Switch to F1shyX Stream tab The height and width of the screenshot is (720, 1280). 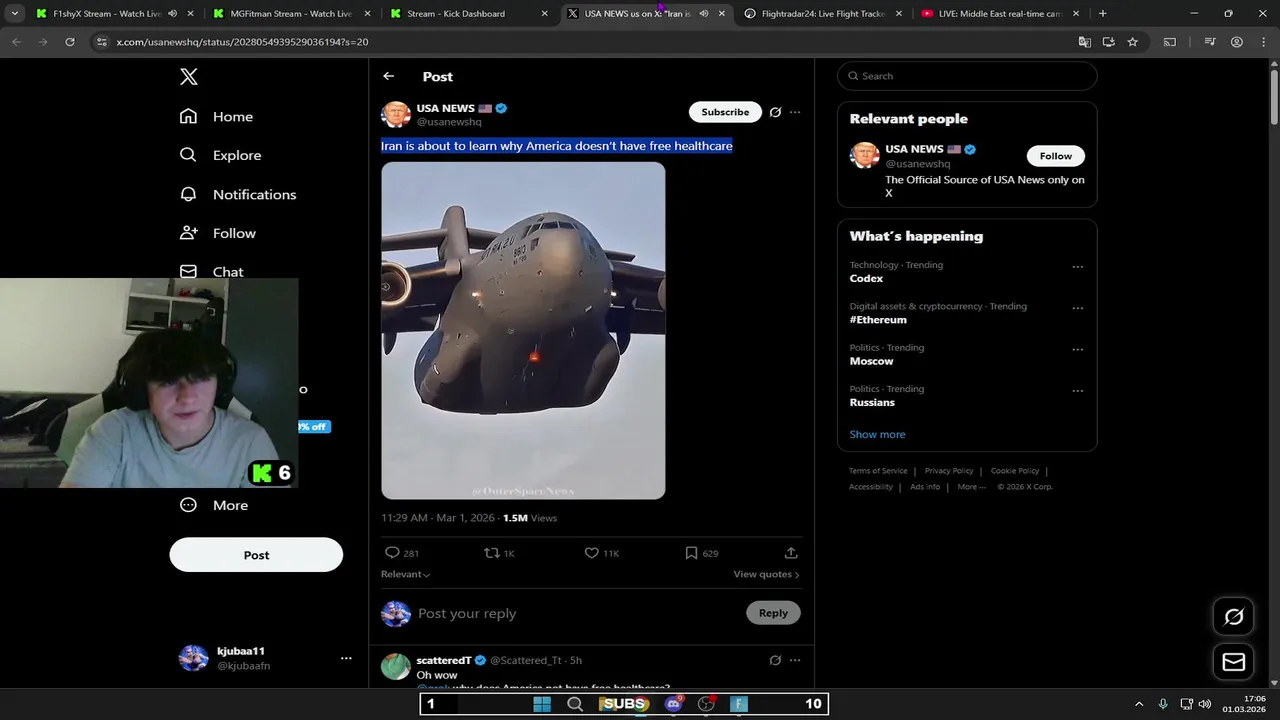(106, 14)
